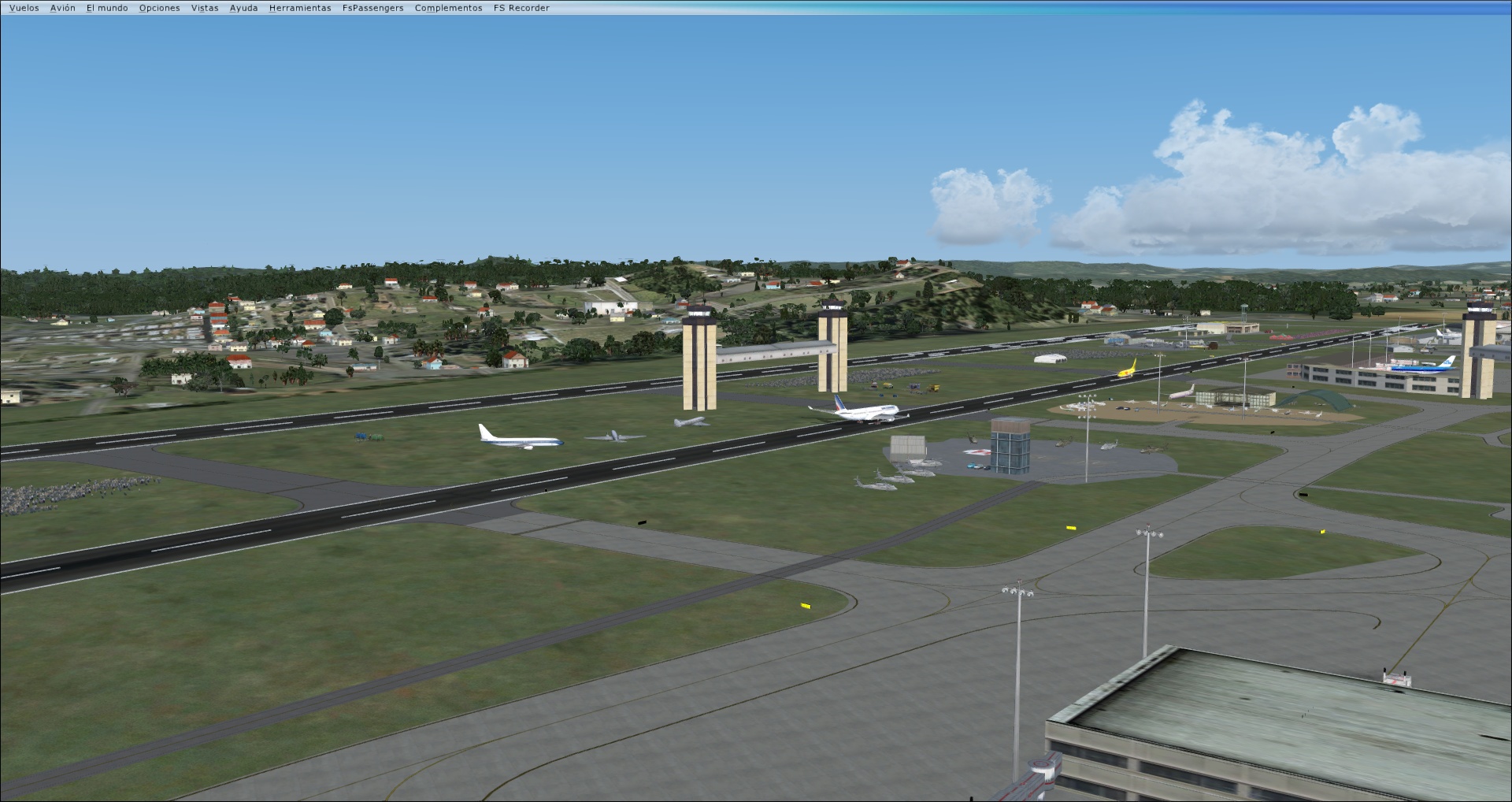The image size is (1512, 802).
Task: Select the distant control tower on the right
Action: (1480, 347)
